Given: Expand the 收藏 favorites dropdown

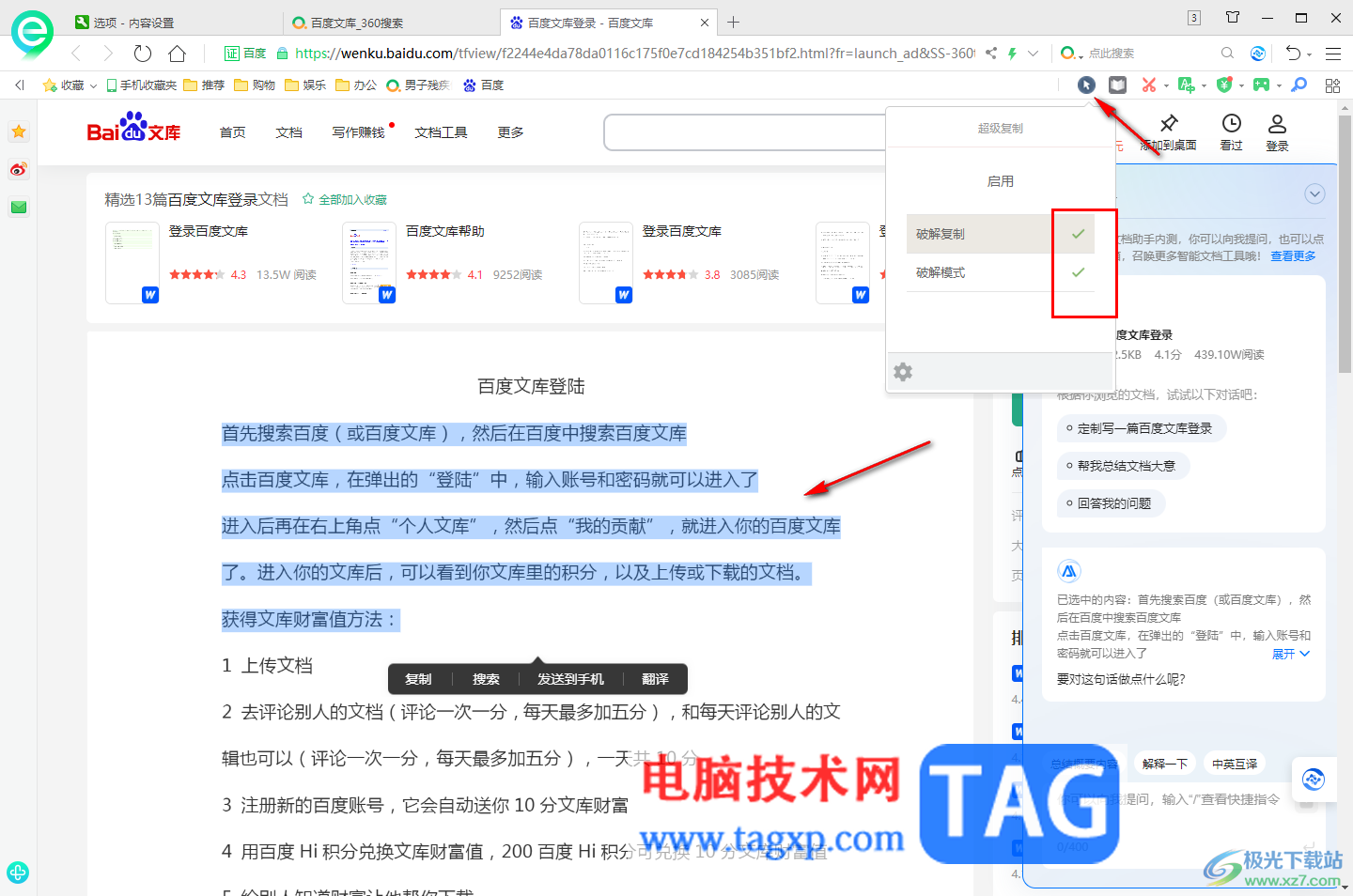Looking at the screenshot, I should click(x=93, y=85).
